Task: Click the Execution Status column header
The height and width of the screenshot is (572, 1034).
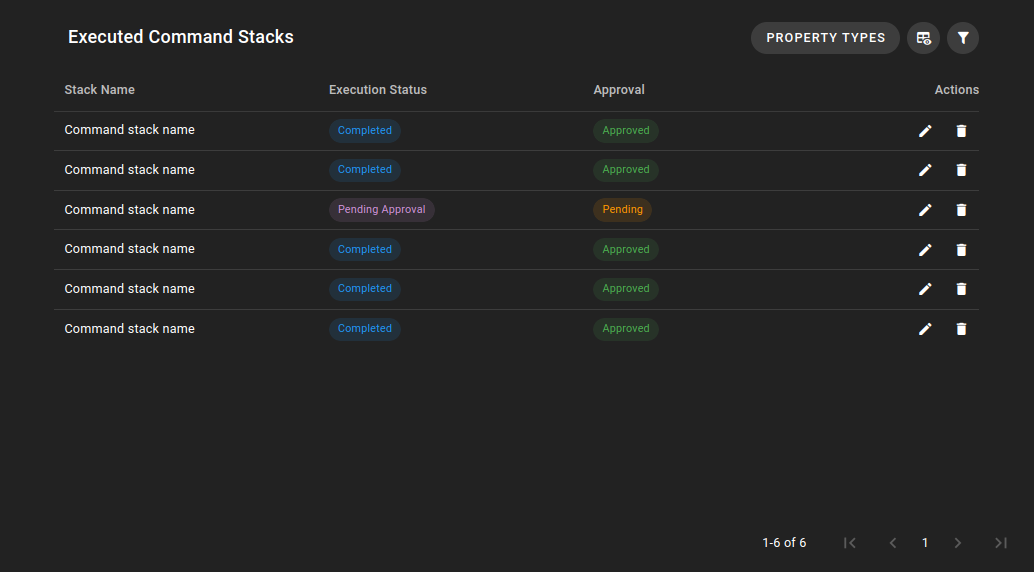Action: (378, 90)
